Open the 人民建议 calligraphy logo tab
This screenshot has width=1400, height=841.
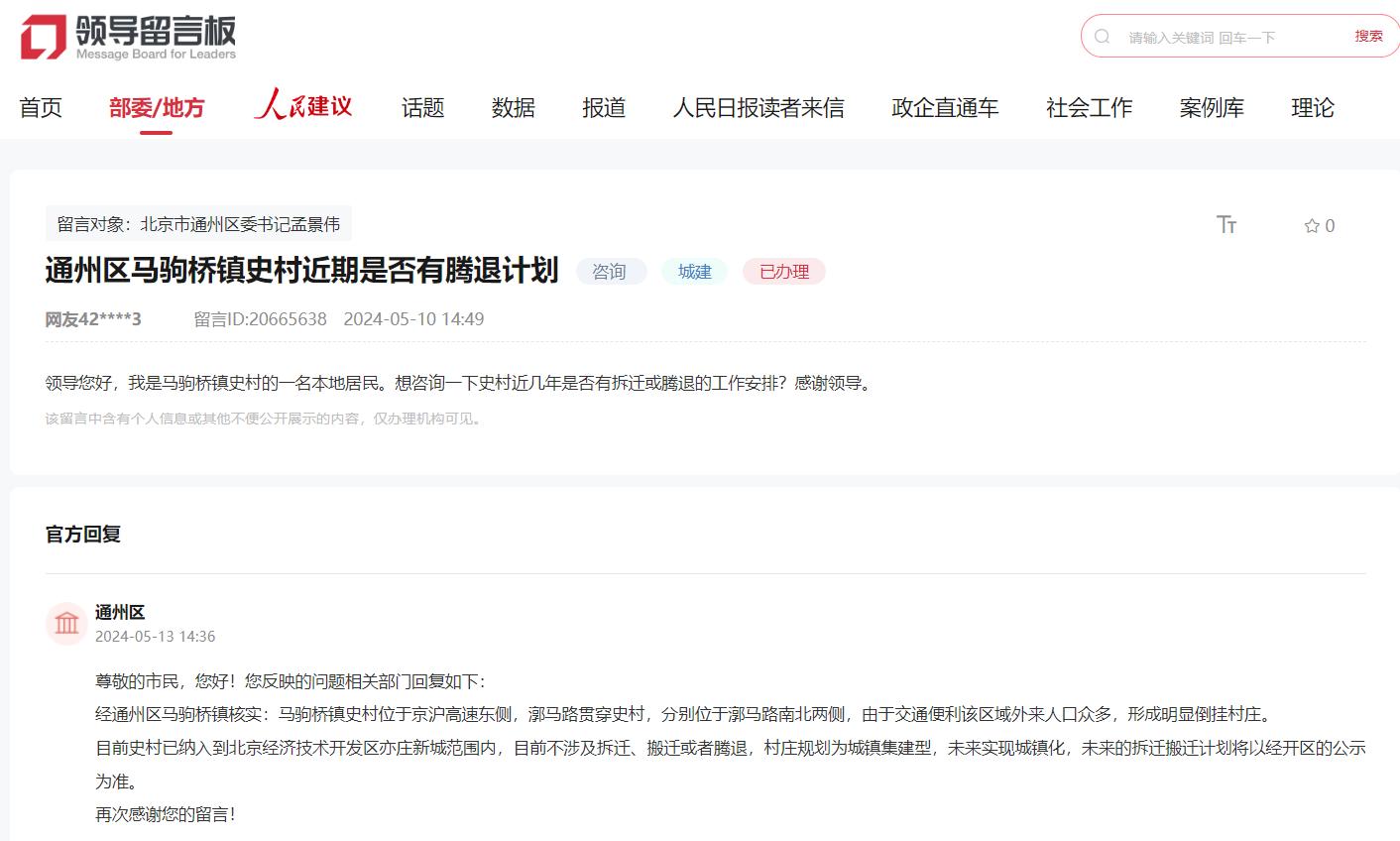pyautogui.click(x=303, y=106)
